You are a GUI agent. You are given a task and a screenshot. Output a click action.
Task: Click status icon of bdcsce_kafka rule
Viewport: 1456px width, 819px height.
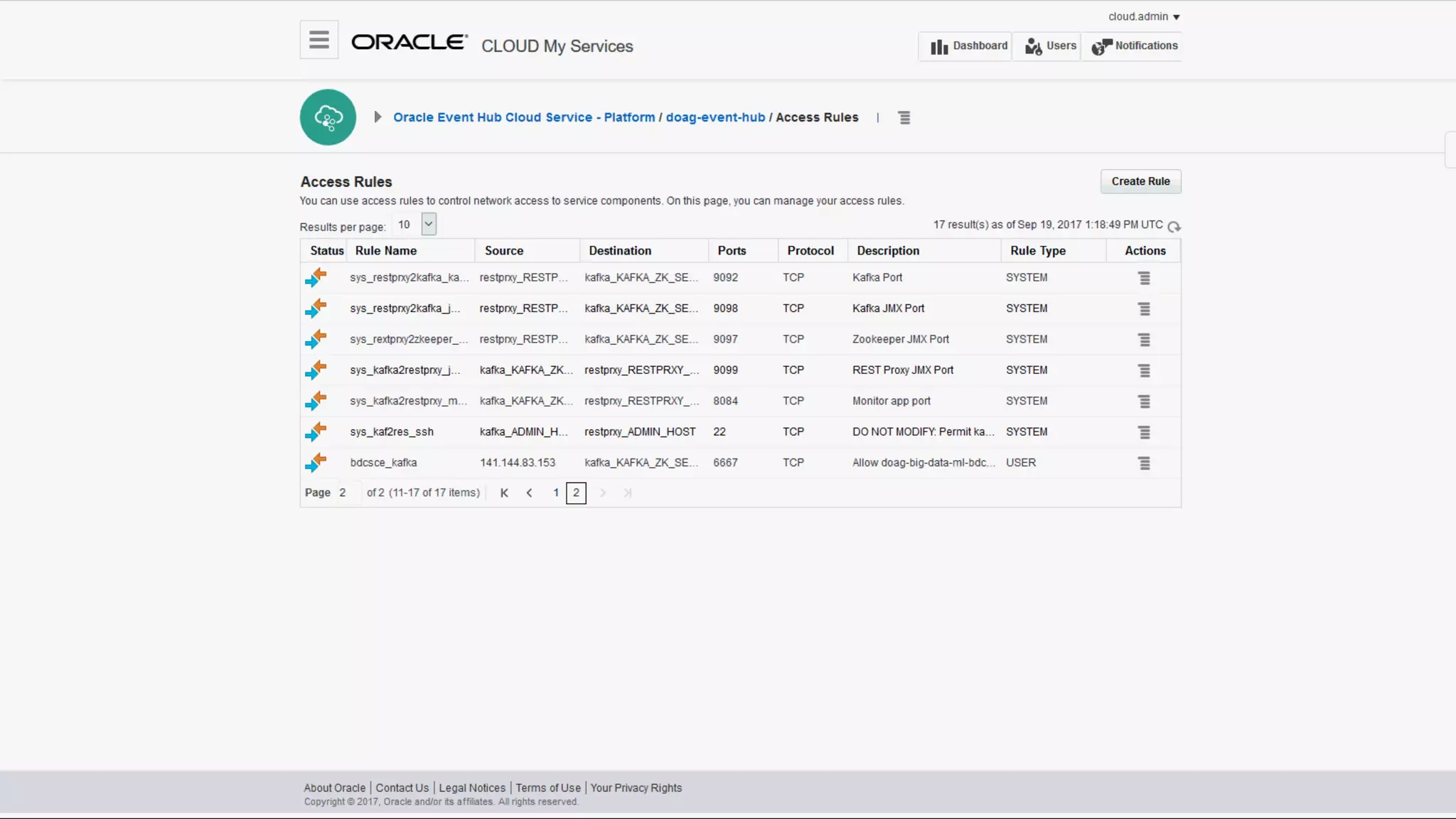click(316, 462)
